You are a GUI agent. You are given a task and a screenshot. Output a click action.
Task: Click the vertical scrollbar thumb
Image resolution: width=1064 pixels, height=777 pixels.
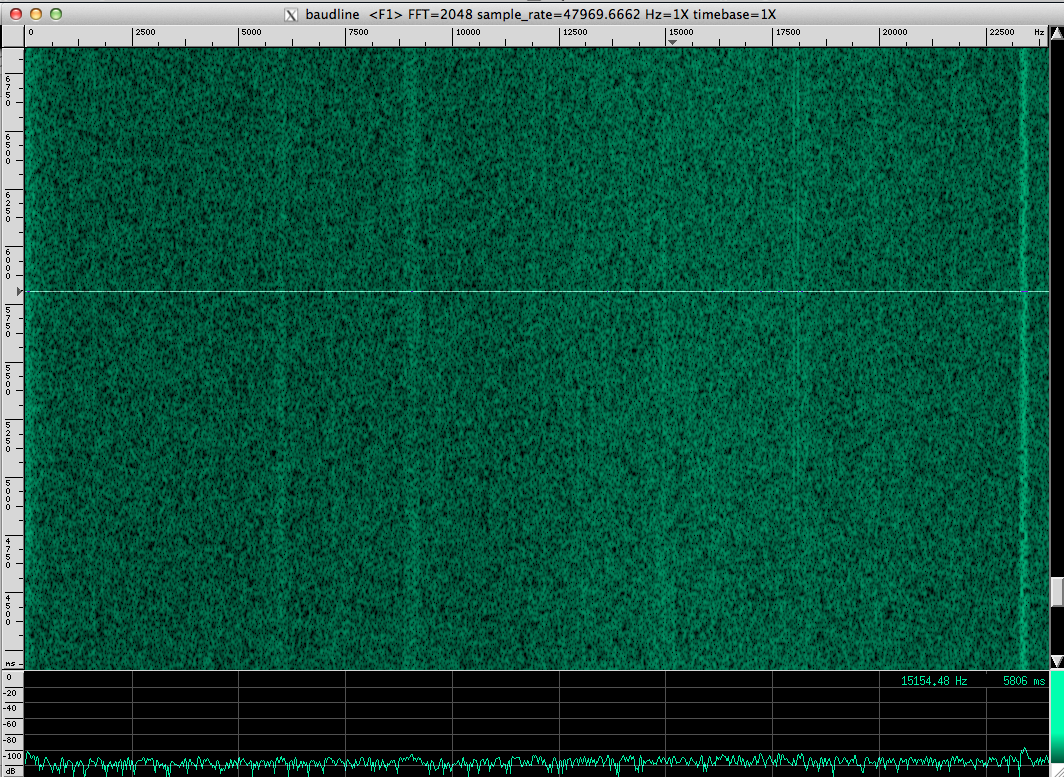(1056, 591)
